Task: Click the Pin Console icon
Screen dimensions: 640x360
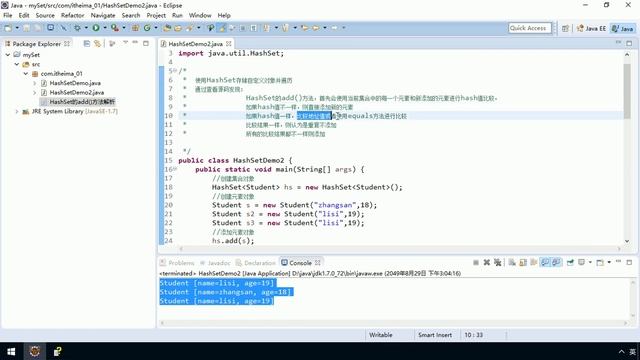Action: (570, 262)
